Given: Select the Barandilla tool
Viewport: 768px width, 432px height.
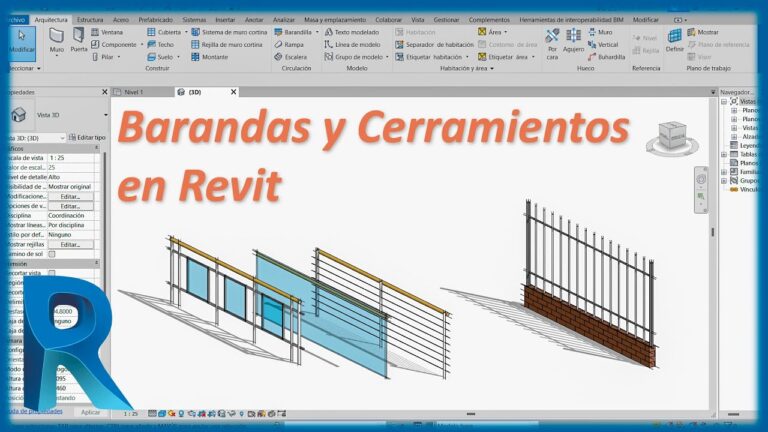Looking at the screenshot, I should 293,32.
